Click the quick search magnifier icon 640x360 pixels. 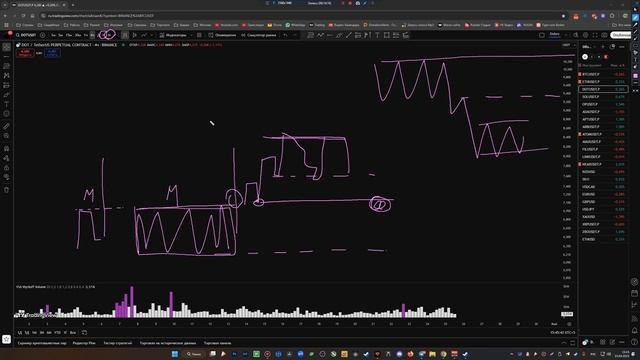click(576, 36)
